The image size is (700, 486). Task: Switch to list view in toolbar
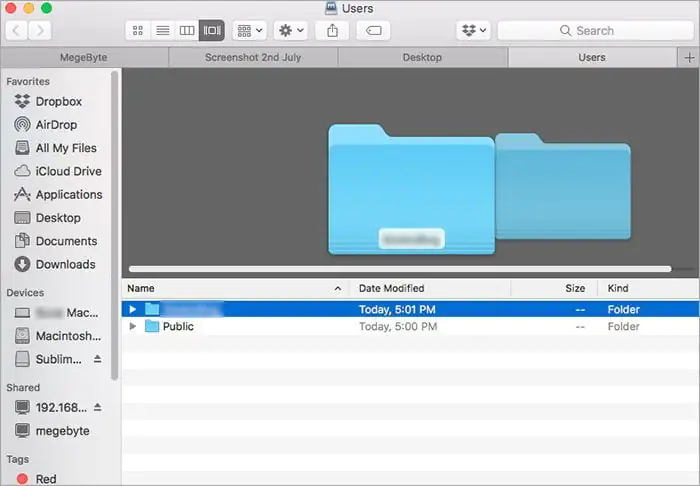[162, 31]
